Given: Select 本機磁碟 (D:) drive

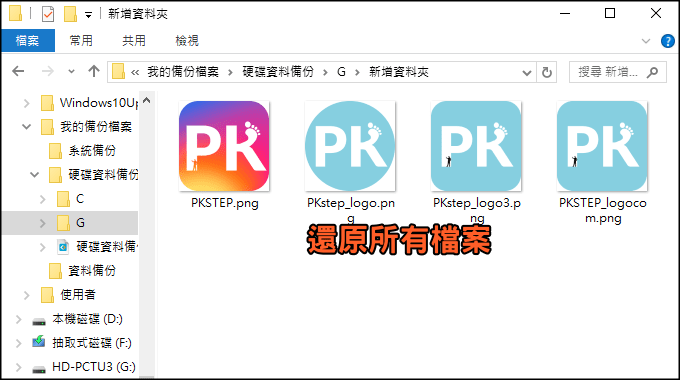Looking at the screenshot, I should [x=87, y=319].
